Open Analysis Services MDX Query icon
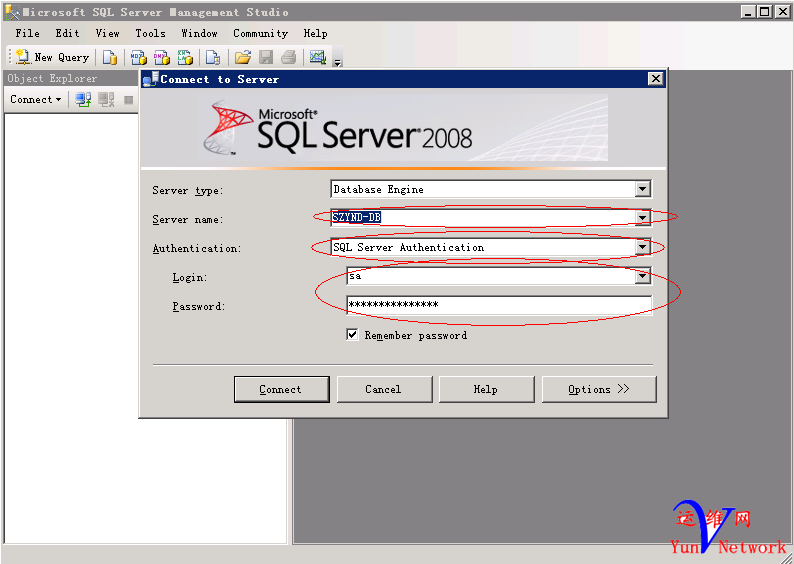The height and width of the screenshot is (564, 794). point(139,57)
